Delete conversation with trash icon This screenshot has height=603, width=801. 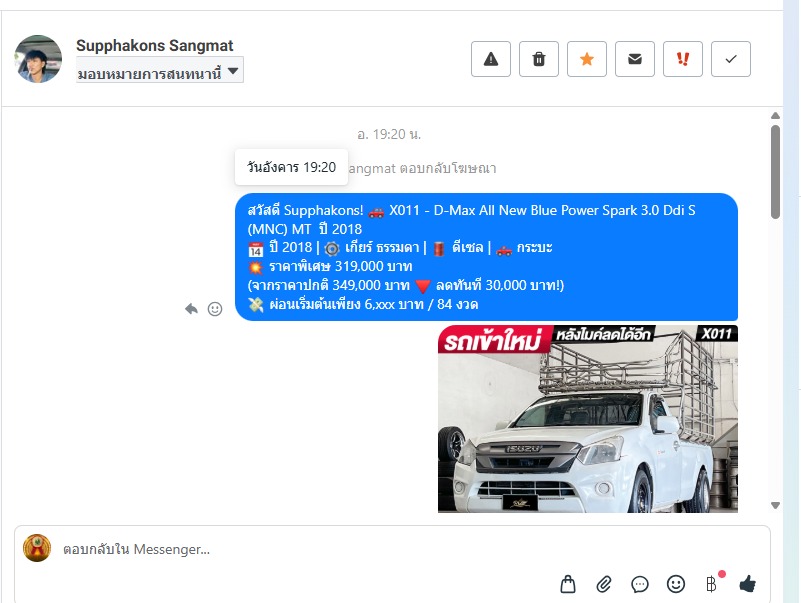(538, 59)
